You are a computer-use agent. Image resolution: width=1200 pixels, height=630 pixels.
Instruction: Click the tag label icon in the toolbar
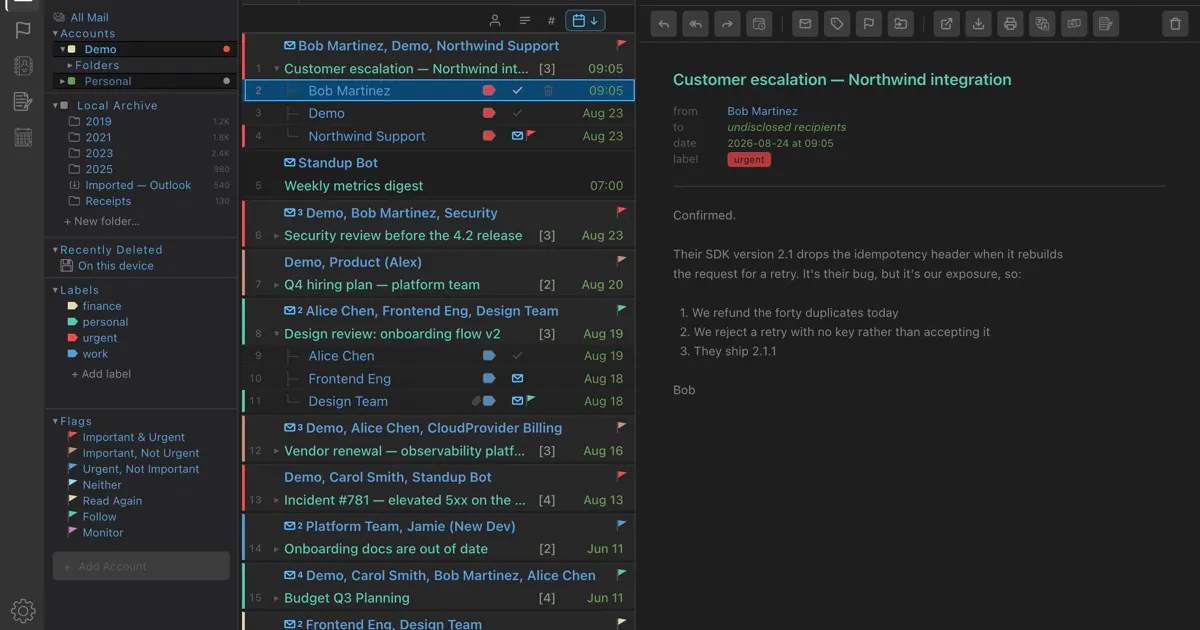click(836, 23)
